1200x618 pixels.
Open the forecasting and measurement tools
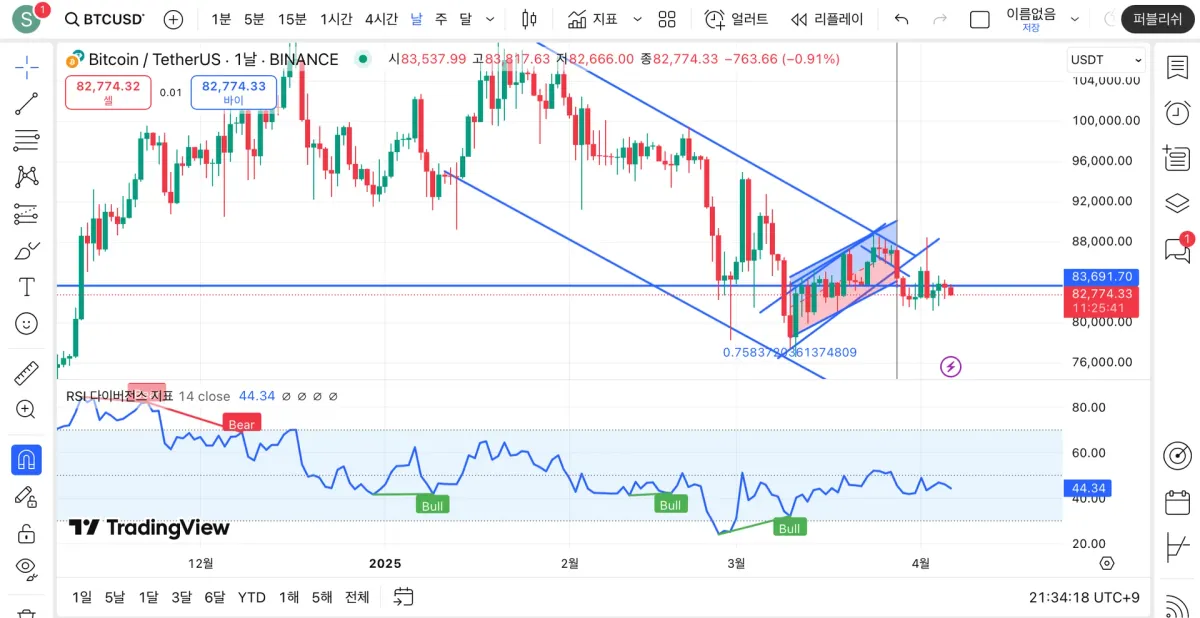(x=27, y=213)
